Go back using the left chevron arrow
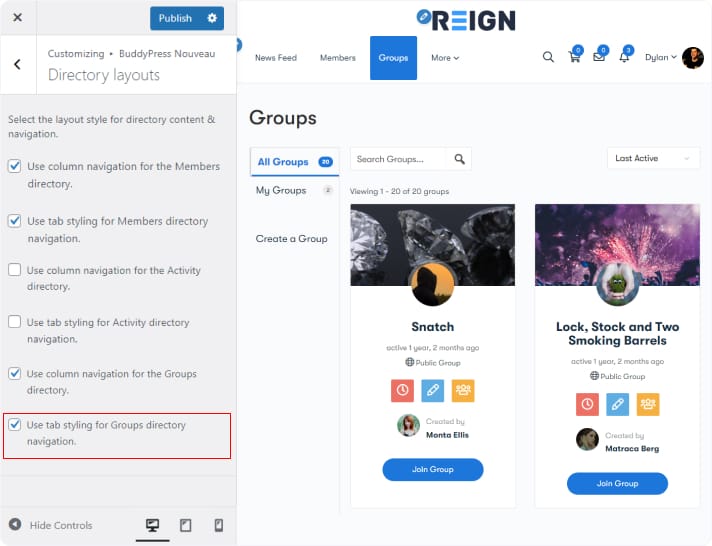 (17, 65)
